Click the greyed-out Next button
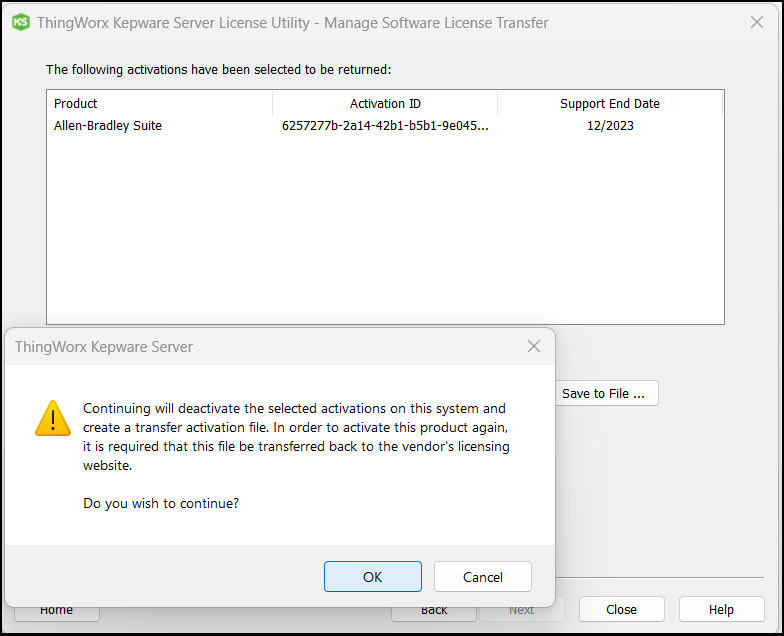 click(522, 609)
